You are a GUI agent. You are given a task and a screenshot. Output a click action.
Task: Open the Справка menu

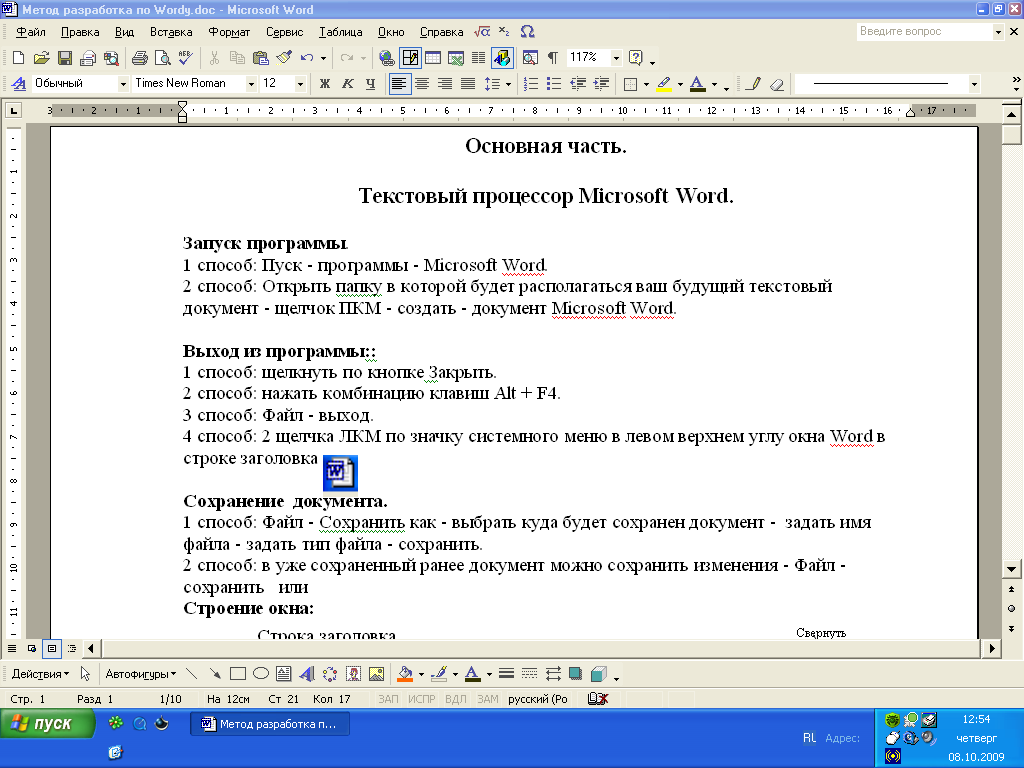click(x=441, y=32)
